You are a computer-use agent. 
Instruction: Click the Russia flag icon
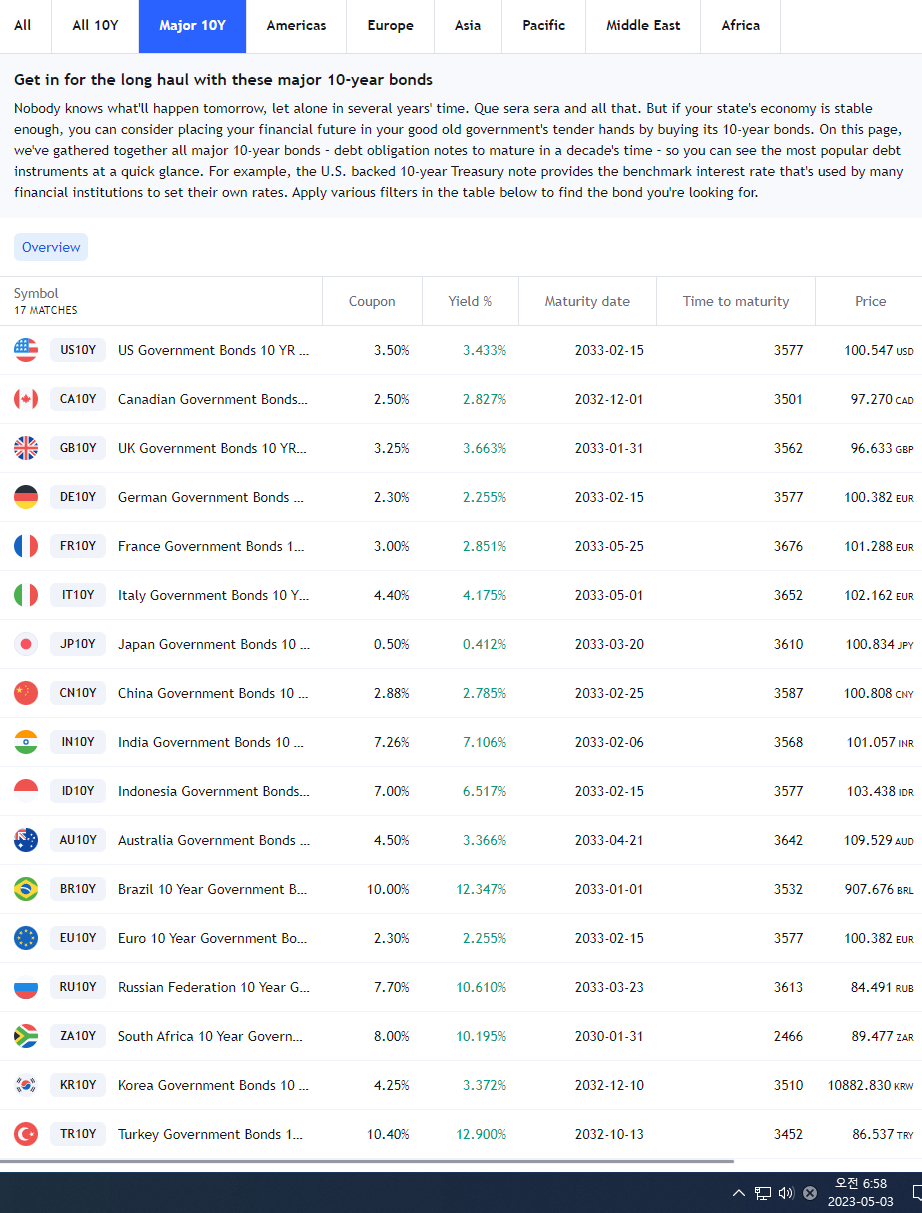[26, 987]
